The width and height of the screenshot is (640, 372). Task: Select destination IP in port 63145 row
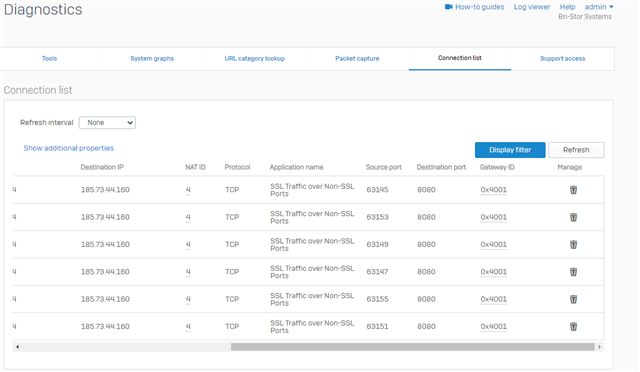pyautogui.click(x=105, y=190)
